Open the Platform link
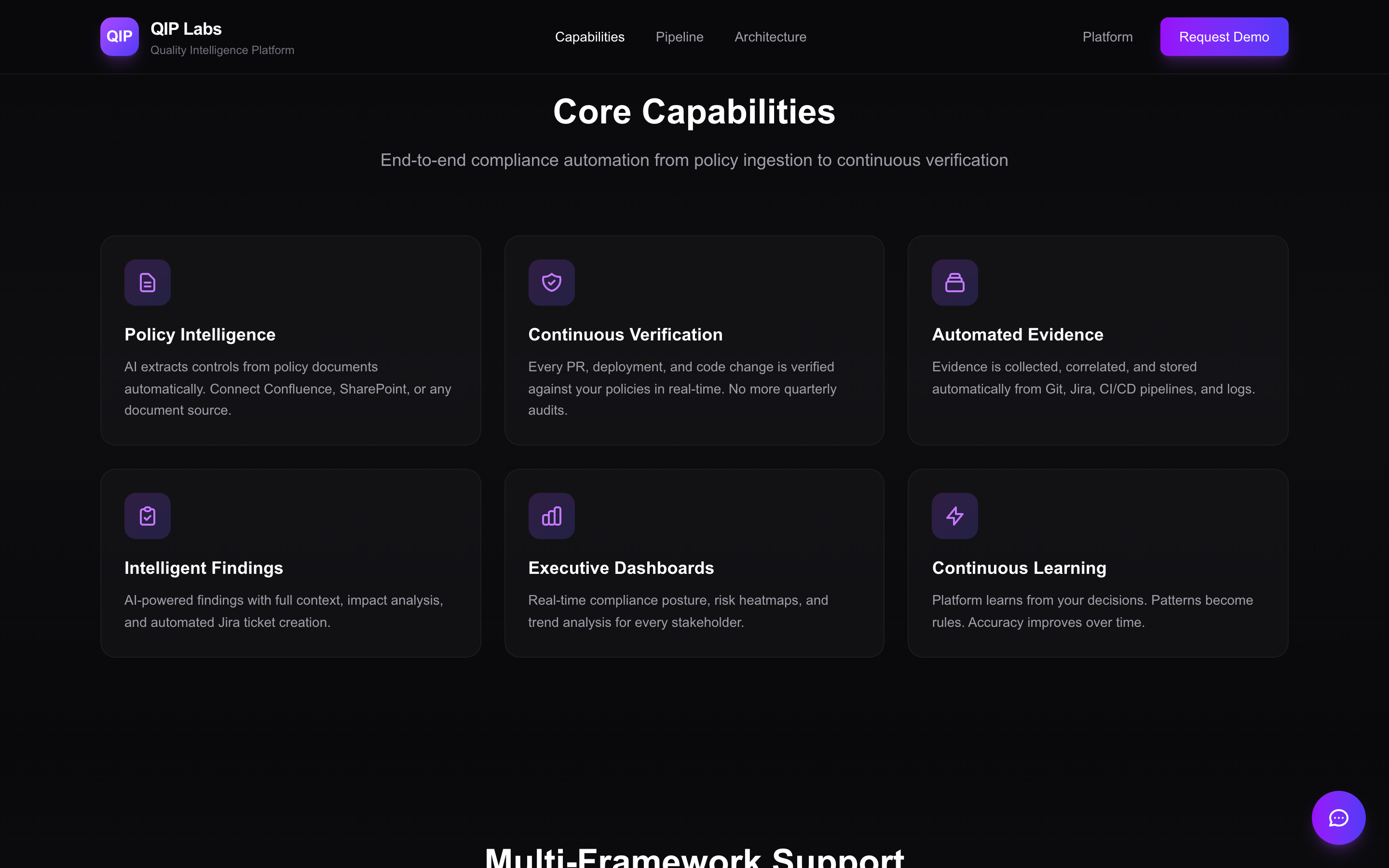1389x868 pixels. point(1107,37)
